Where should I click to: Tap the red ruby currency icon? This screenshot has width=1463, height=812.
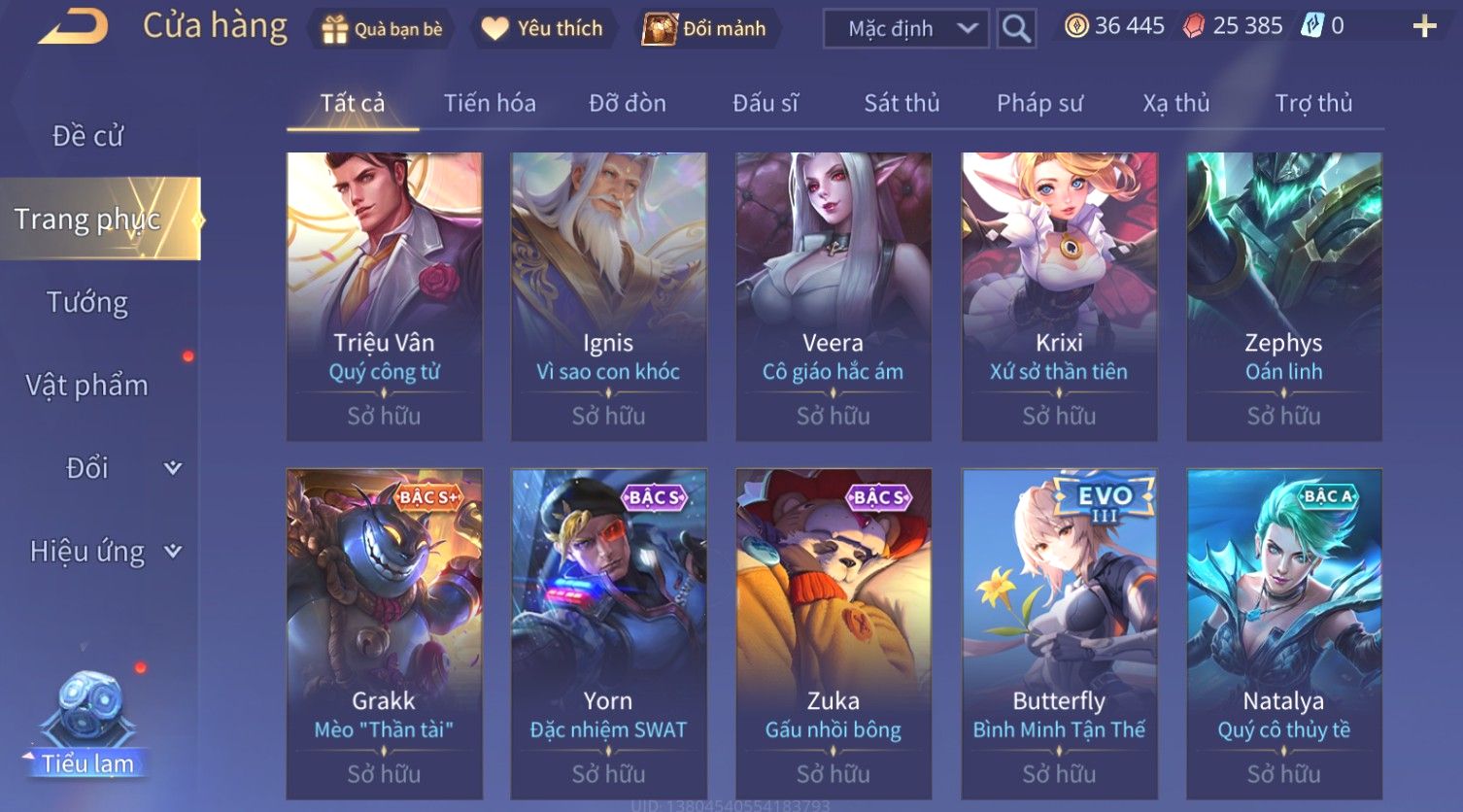point(1194,26)
